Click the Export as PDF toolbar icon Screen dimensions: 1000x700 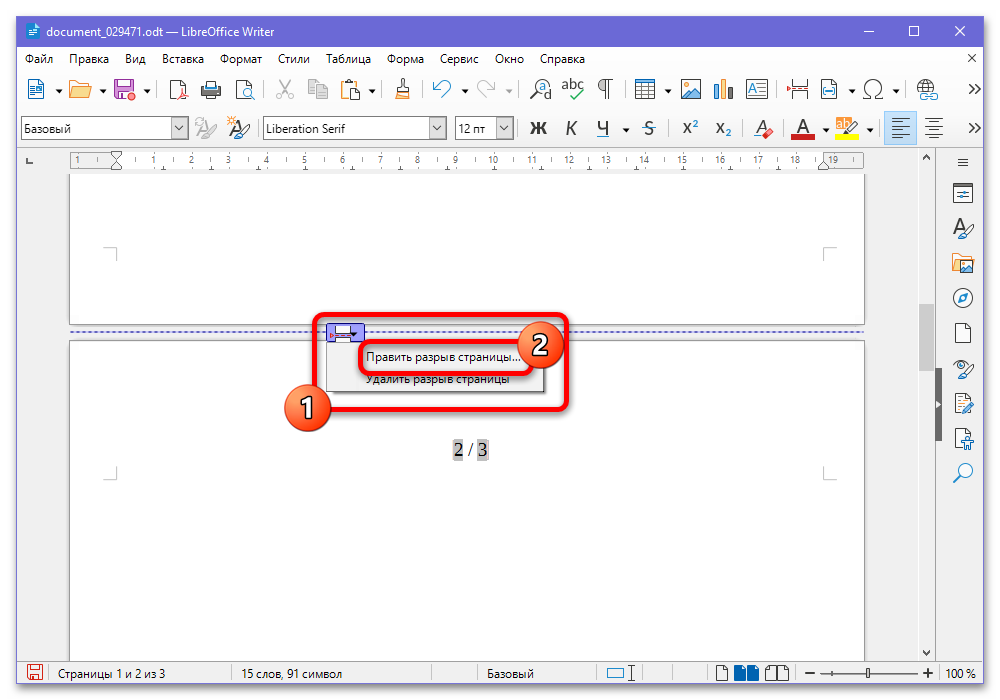pos(179,90)
